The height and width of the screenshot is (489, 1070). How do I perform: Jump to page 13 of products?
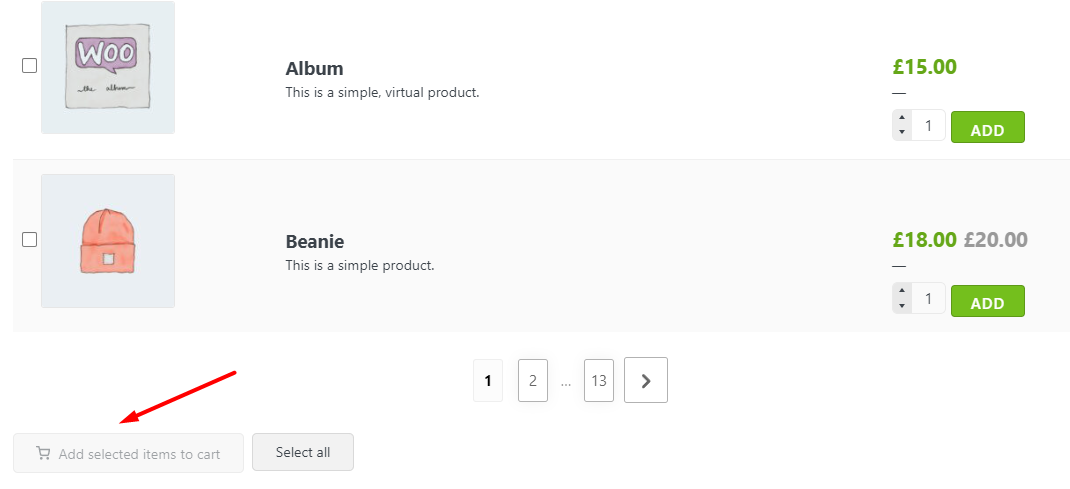pyautogui.click(x=598, y=381)
